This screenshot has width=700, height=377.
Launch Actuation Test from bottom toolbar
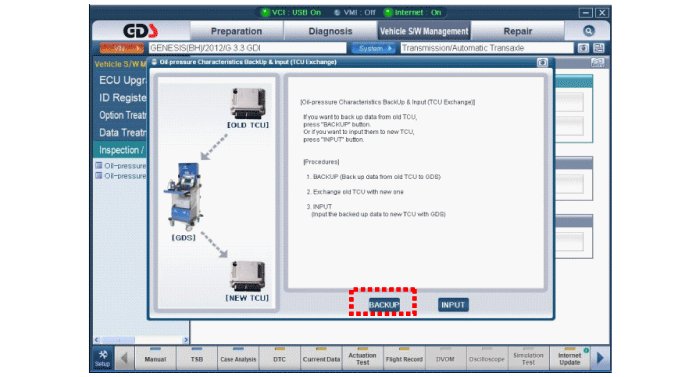click(362, 358)
